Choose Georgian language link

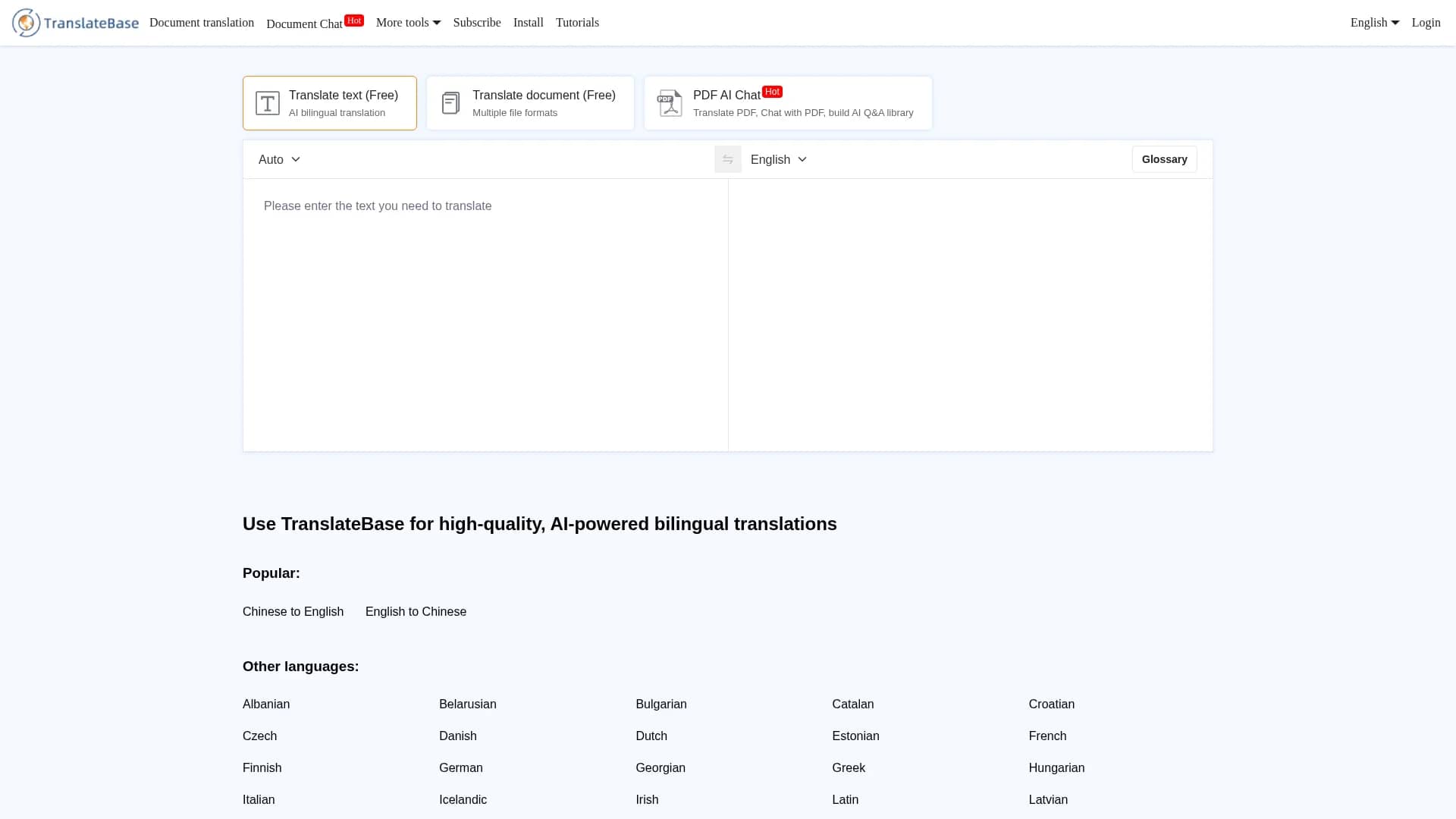tap(661, 767)
